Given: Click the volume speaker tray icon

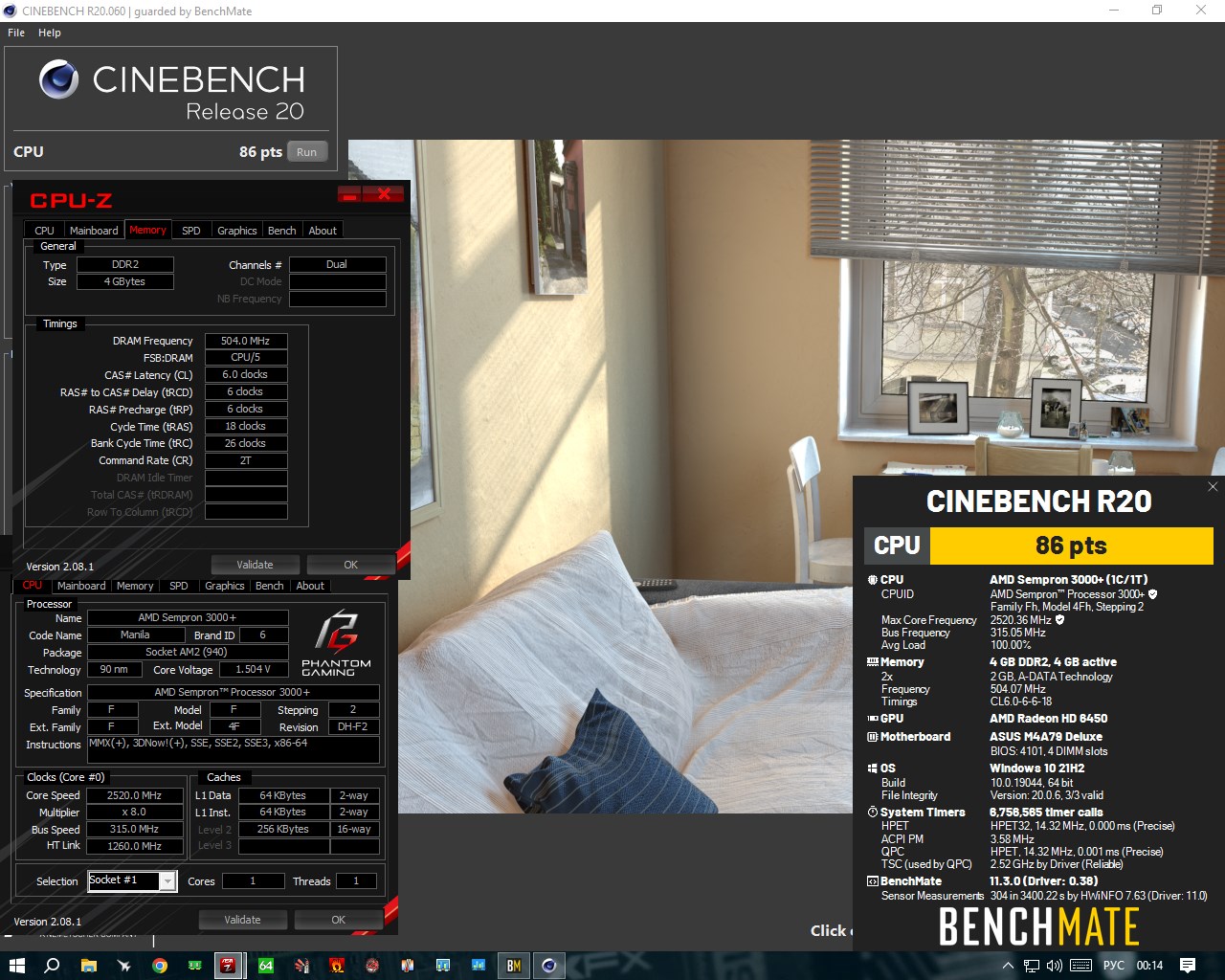Looking at the screenshot, I should click(x=1056, y=966).
